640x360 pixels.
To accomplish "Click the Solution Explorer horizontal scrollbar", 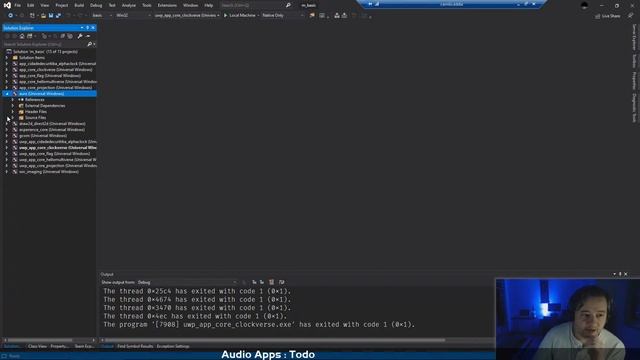I will click(x=40, y=340).
